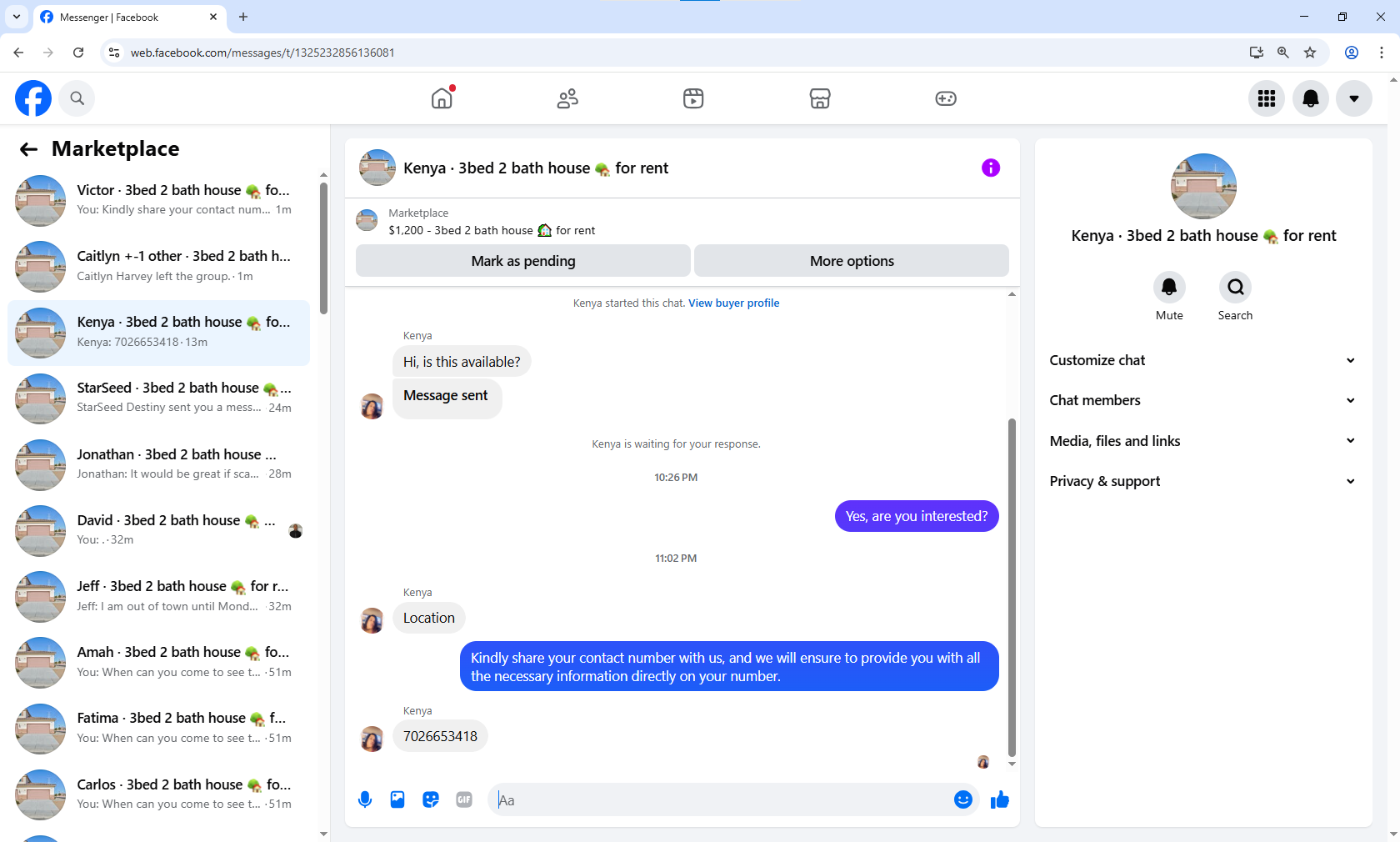Open the Carlos conversation

tap(158, 794)
